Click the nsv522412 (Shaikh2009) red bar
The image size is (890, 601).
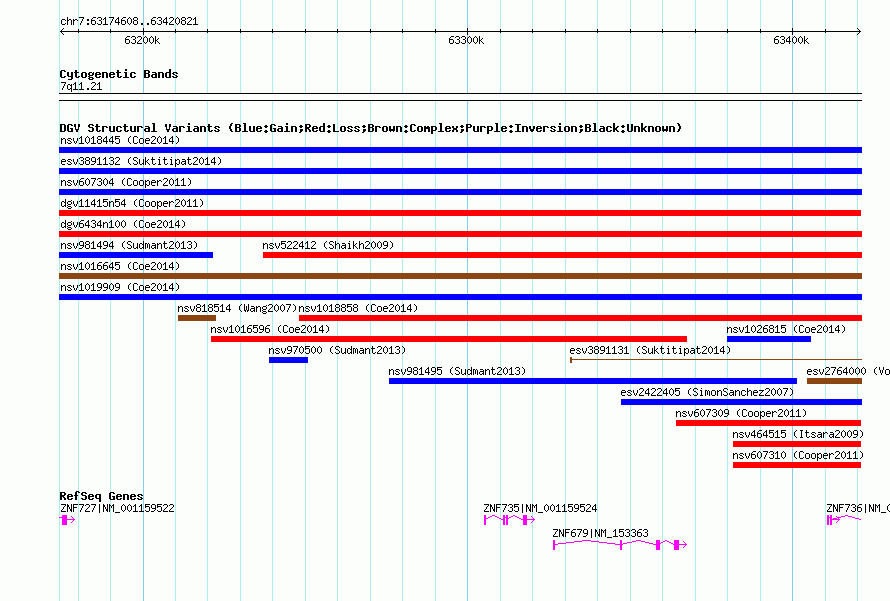(562, 255)
